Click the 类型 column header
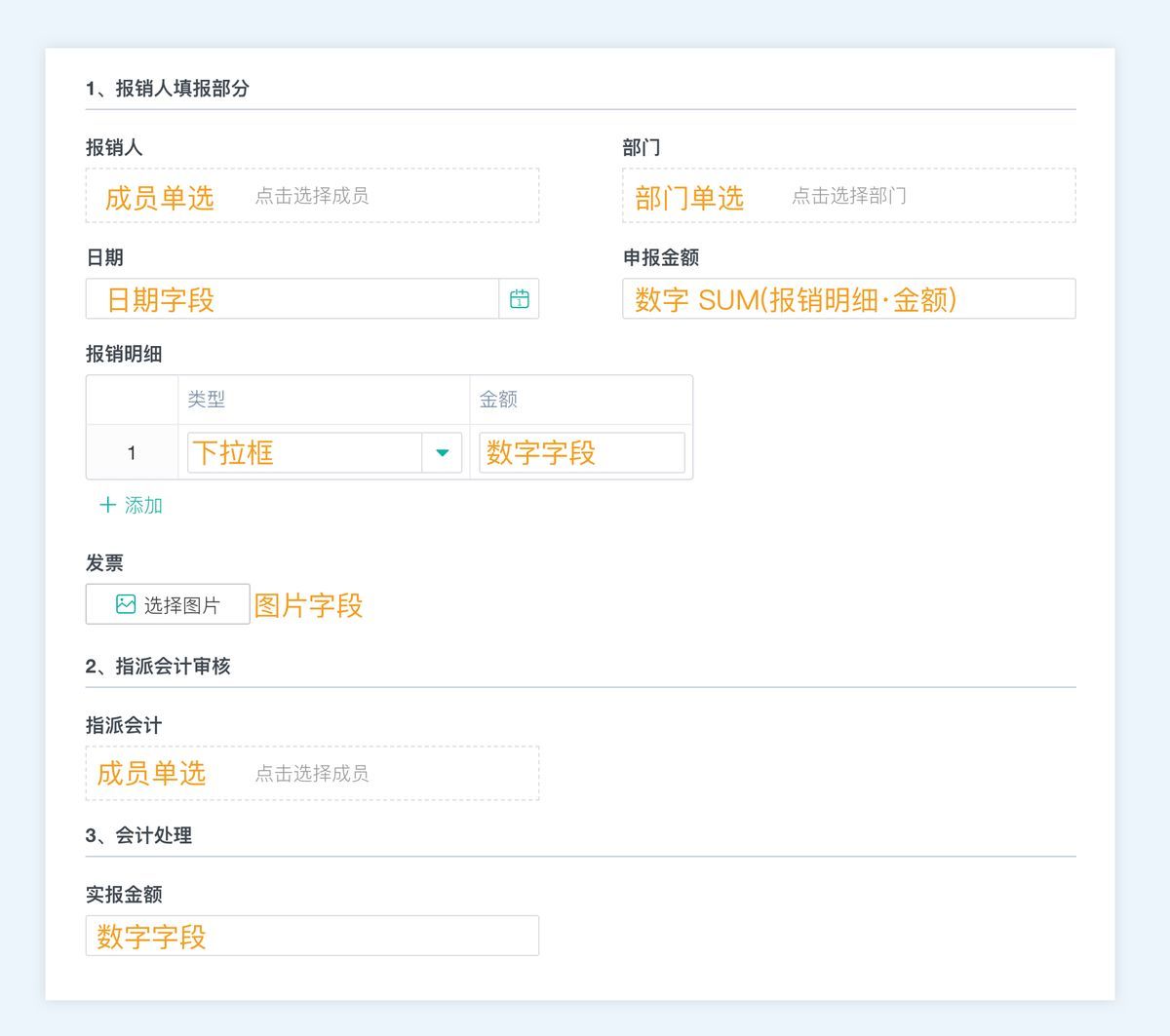Image resolution: width=1170 pixels, height=1036 pixels. pyautogui.click(x=207, y=400)
